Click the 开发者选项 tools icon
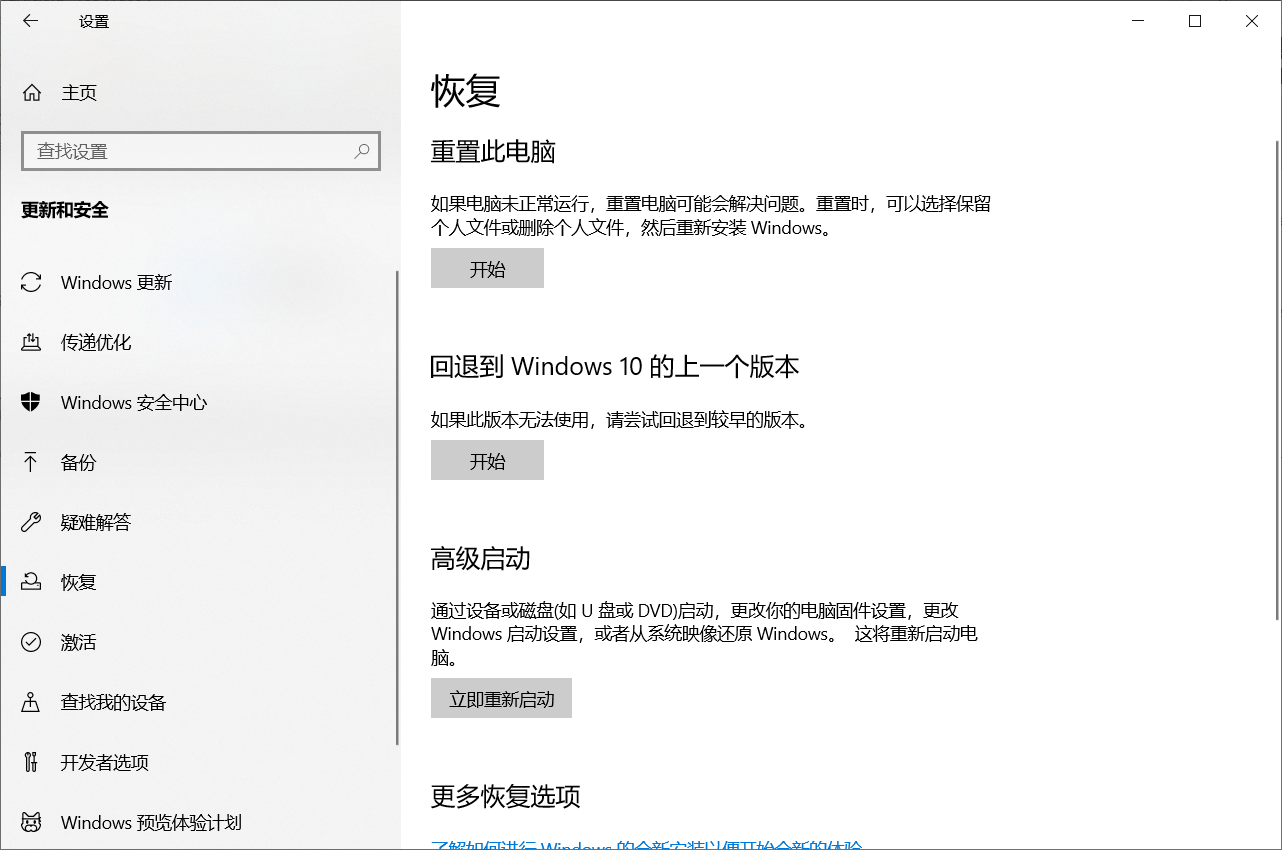 point(31,763)
